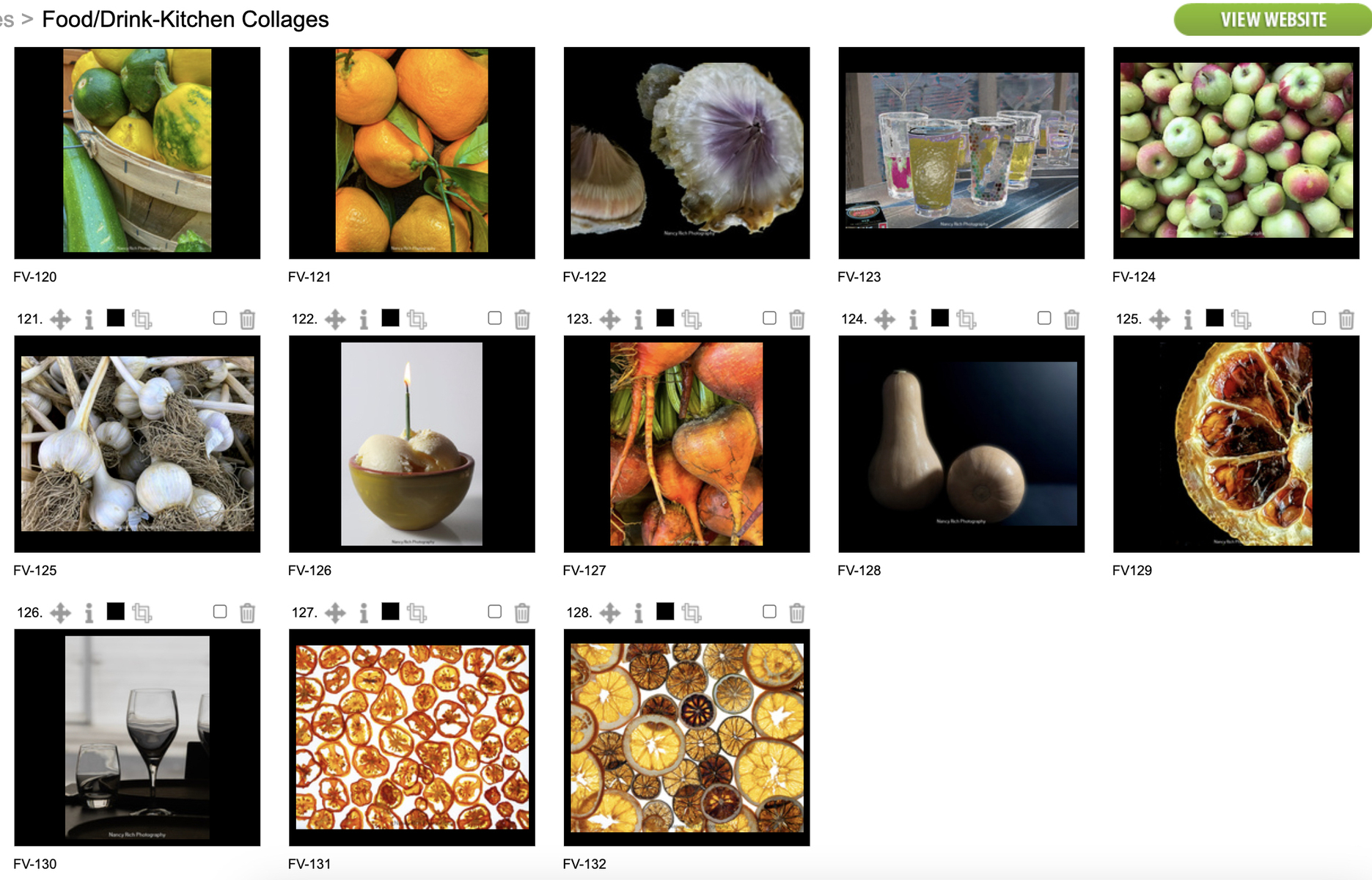The height and width of the screenshot is (880, 1372).
Task: Click the crop icon for image 123
Action: [x=691, y=319]
